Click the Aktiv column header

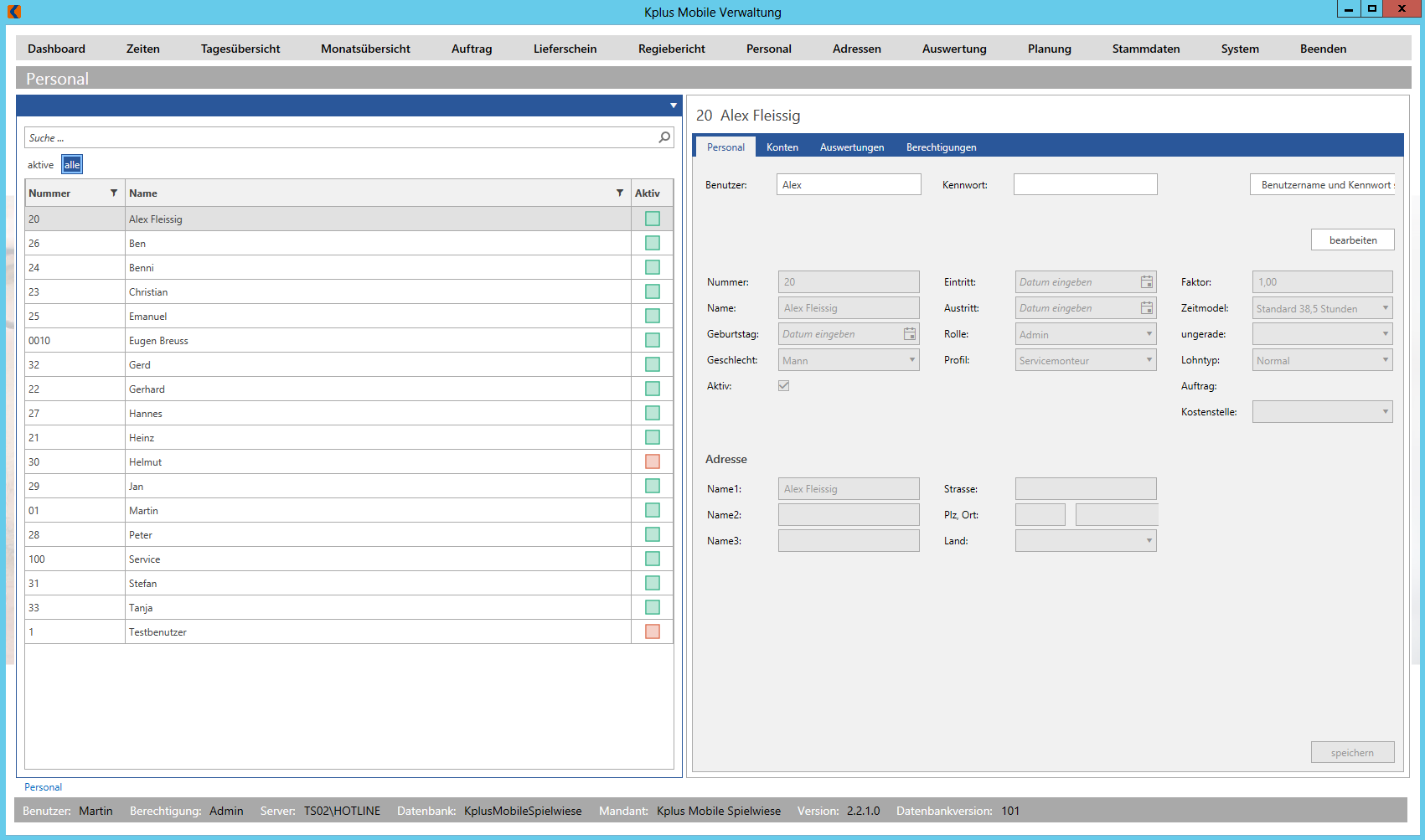click(x=652, y=193)
